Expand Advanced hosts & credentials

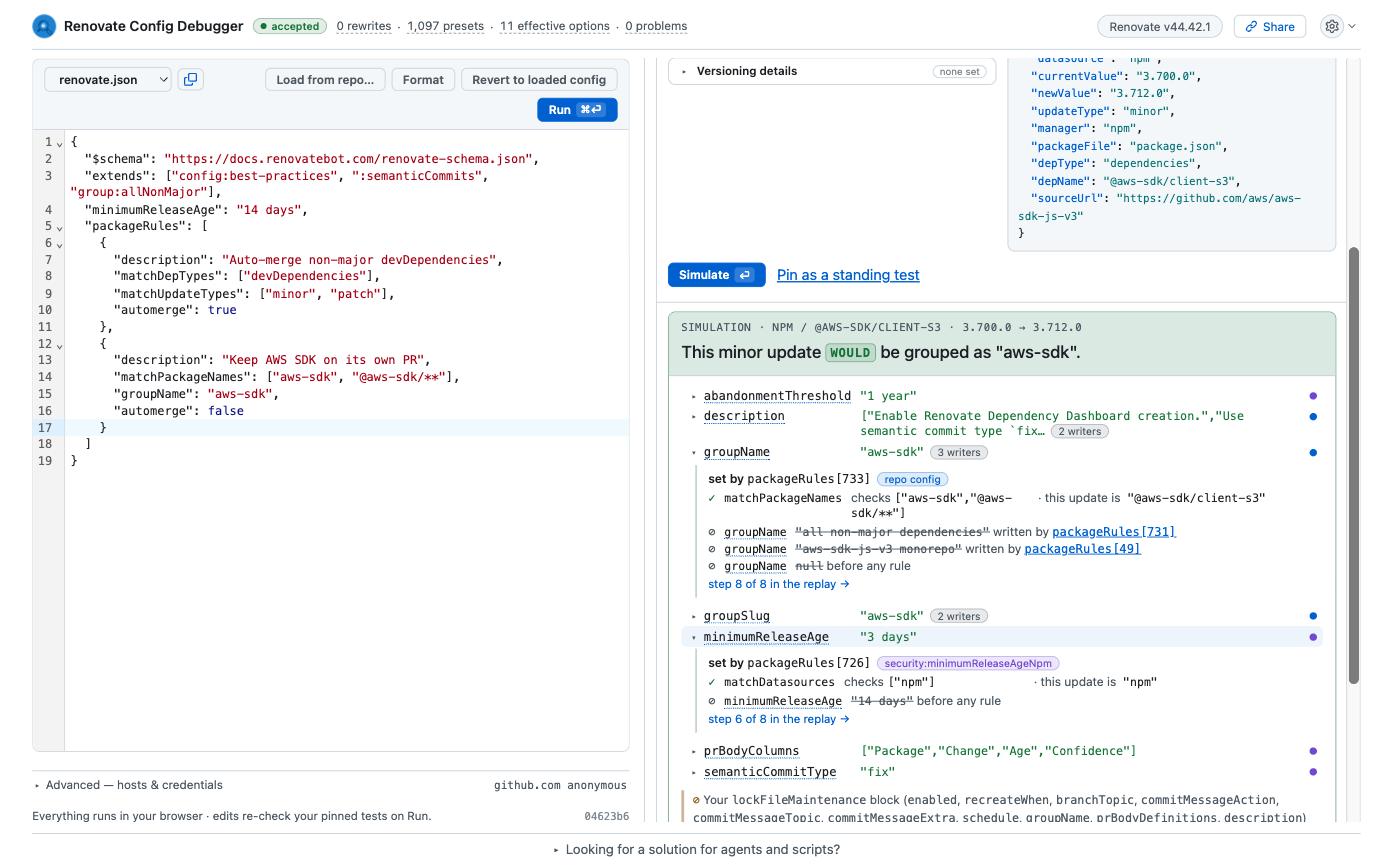tap(129, 785)
